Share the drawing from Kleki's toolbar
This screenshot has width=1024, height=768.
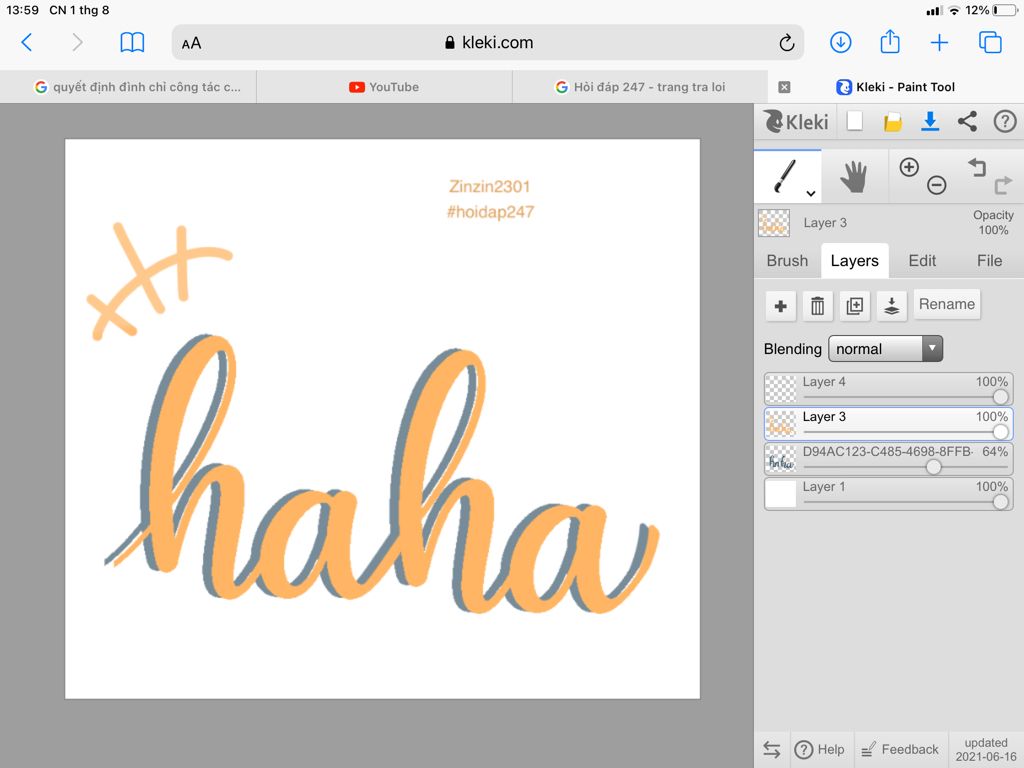pos(967,121)
